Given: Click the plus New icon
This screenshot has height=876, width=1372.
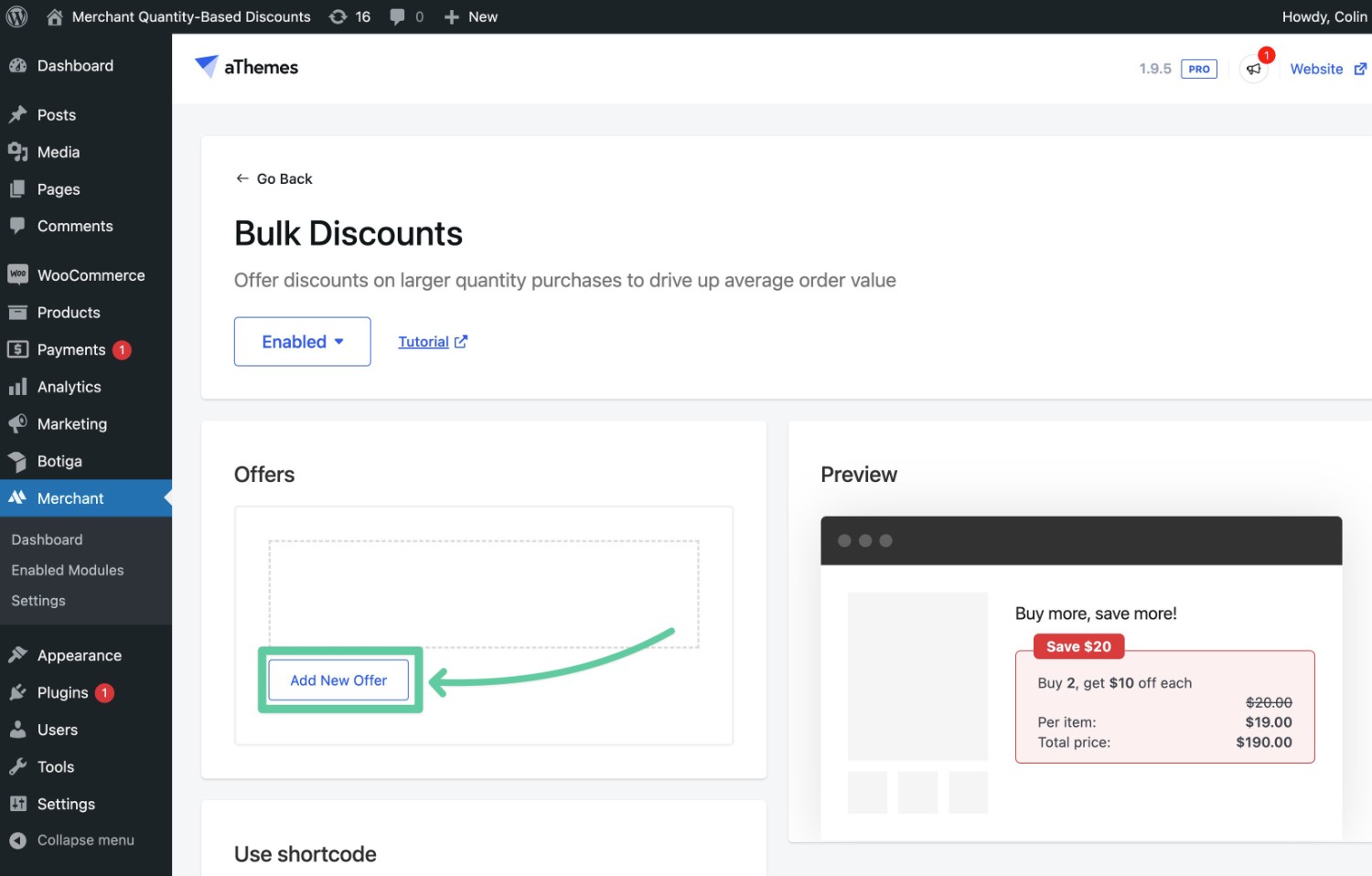Looking at the screenshot, I should click(451, 16).
